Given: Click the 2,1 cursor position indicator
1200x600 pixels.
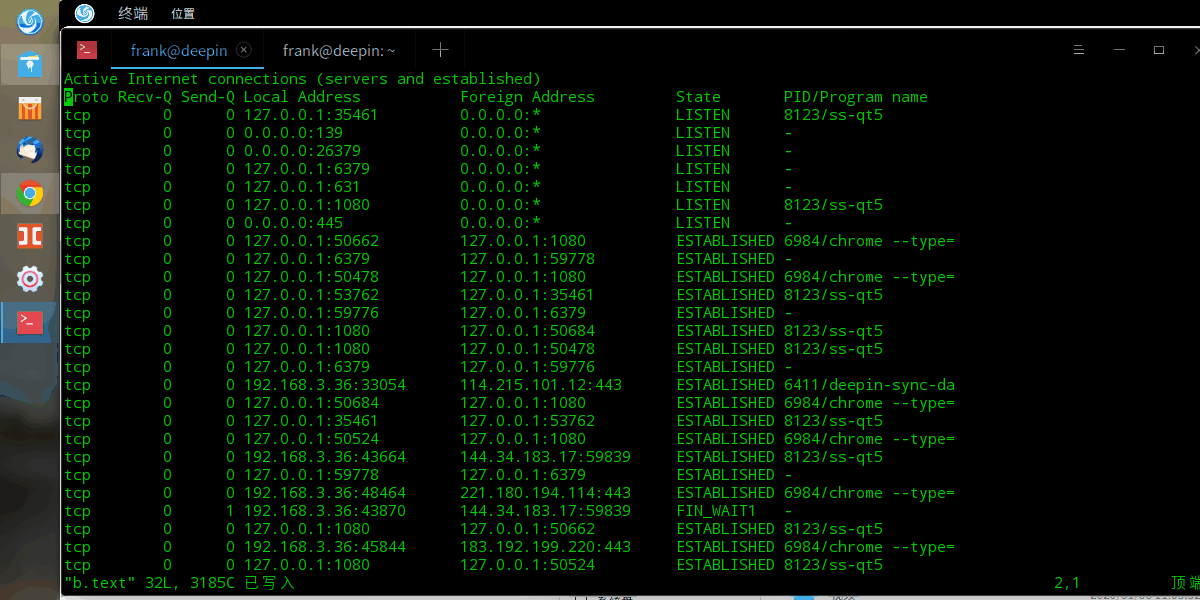Looking at the screenshot, I should click(1068, 583).
